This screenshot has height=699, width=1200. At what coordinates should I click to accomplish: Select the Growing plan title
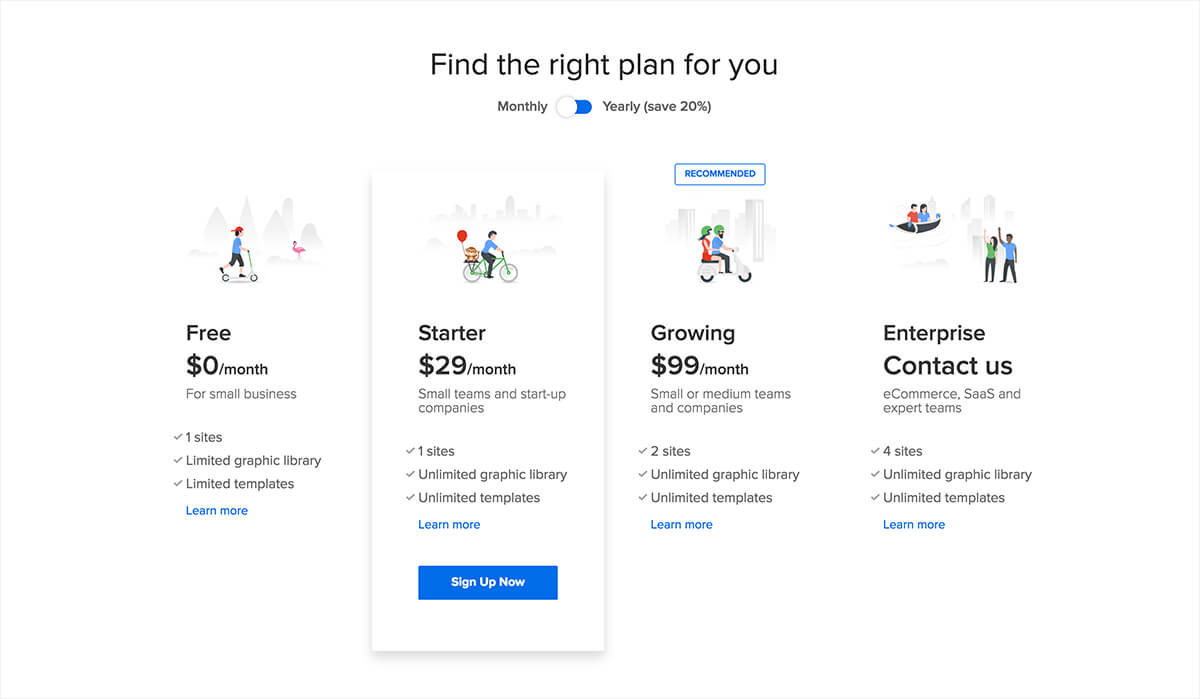tap(692, 333)
